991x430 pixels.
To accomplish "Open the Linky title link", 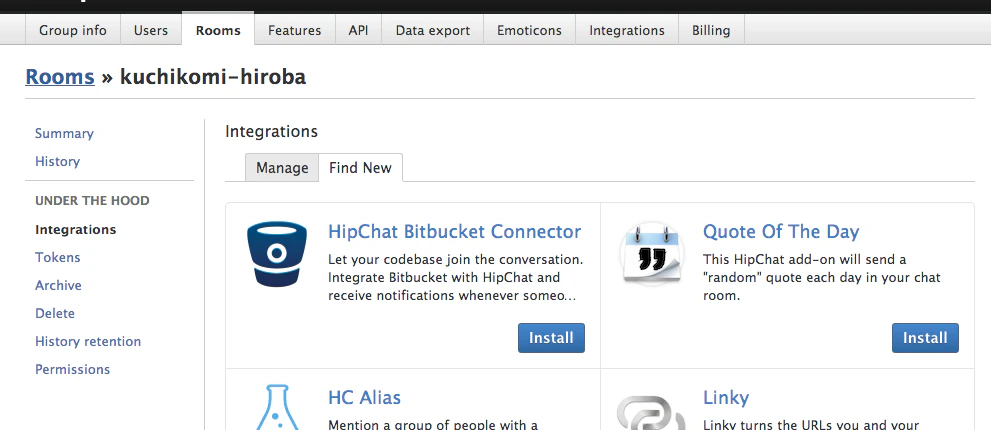I will click(x=726, y=398).
